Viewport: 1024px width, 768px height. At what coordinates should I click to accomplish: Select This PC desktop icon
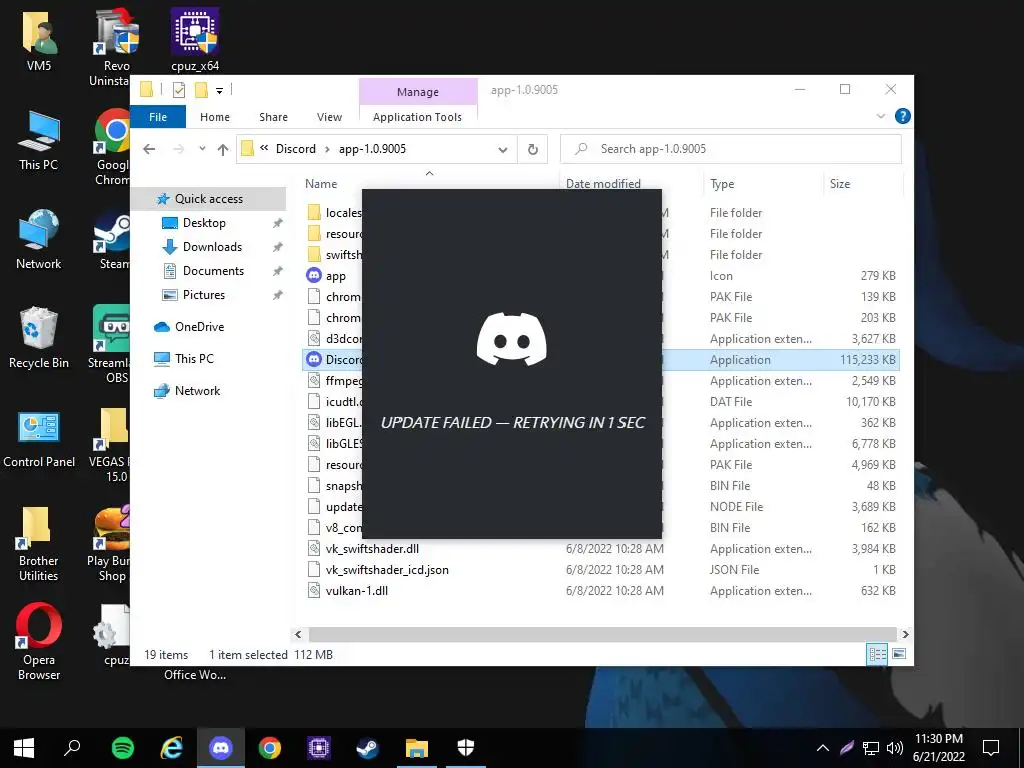coord(39,140)
